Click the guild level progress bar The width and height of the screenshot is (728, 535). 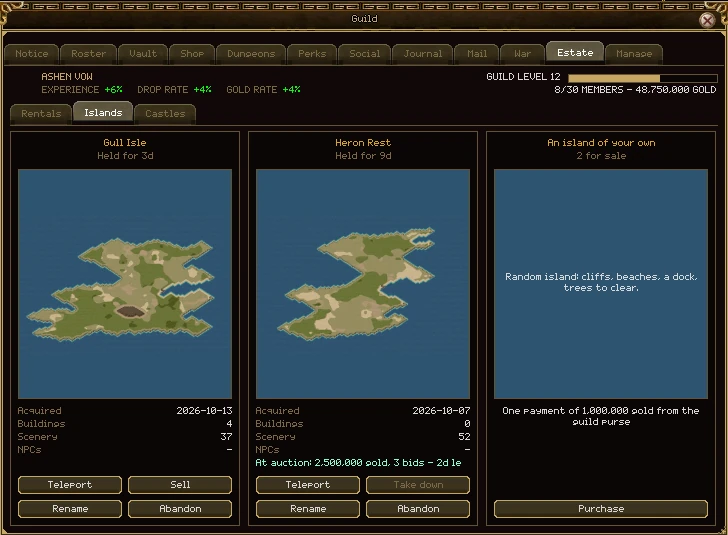point(643,78)
